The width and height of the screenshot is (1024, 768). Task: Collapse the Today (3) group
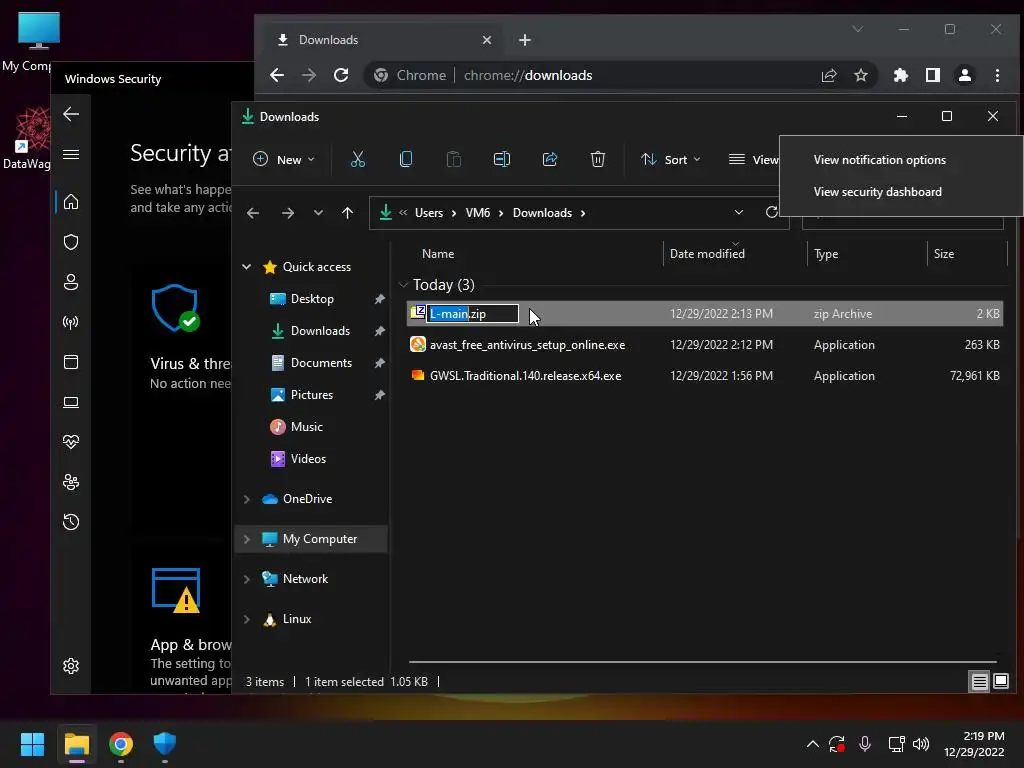pos(403,285)
